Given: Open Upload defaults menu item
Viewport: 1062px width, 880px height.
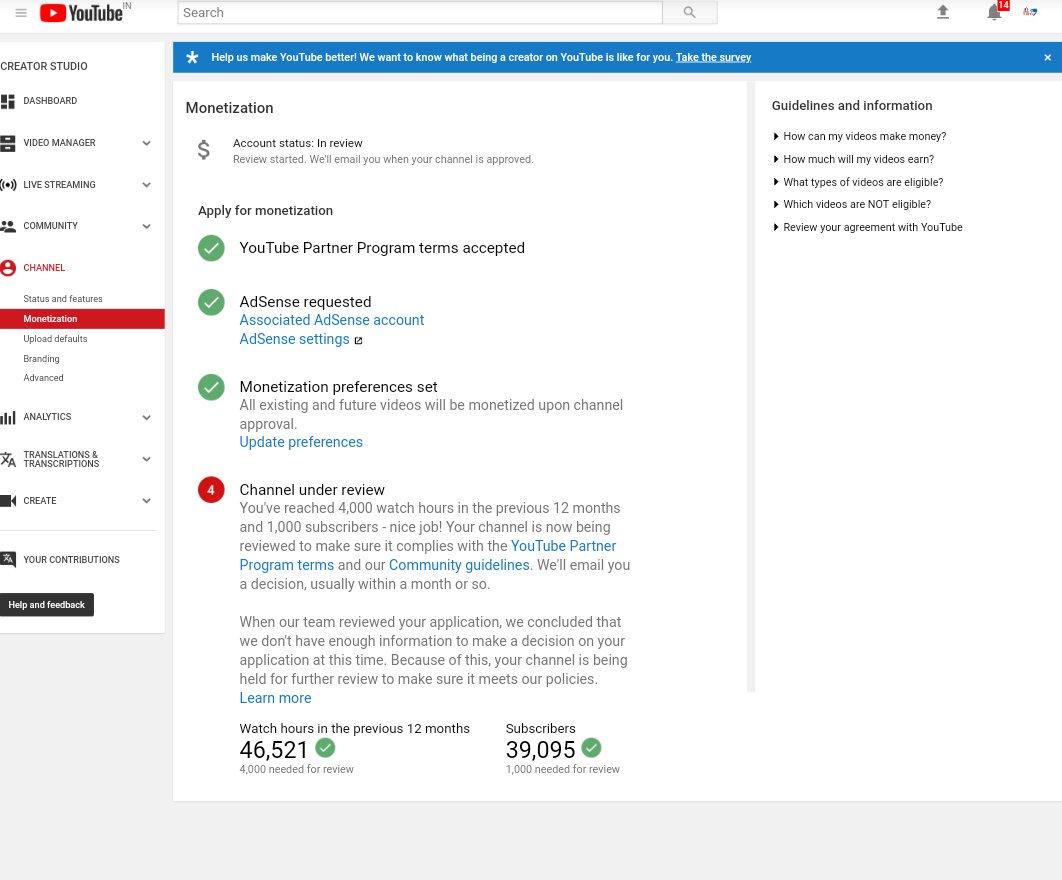Looking at the screenshot, I should click(x=56, y=339).
